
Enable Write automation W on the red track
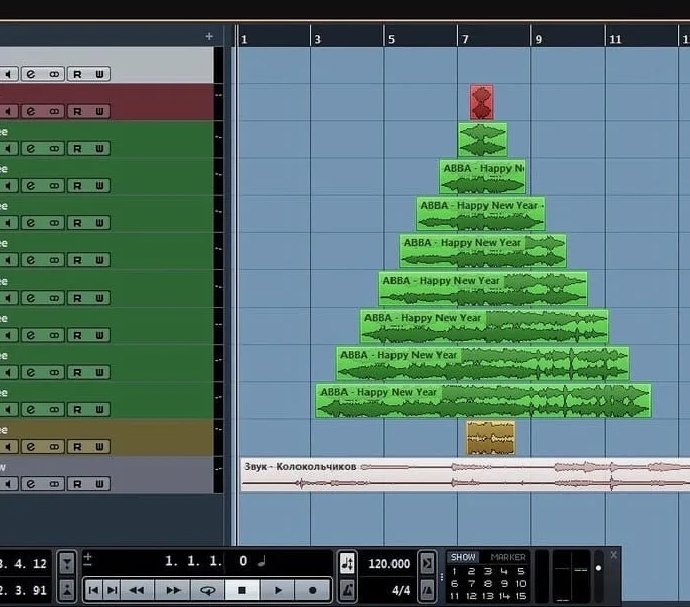click(x=99, y=111)
